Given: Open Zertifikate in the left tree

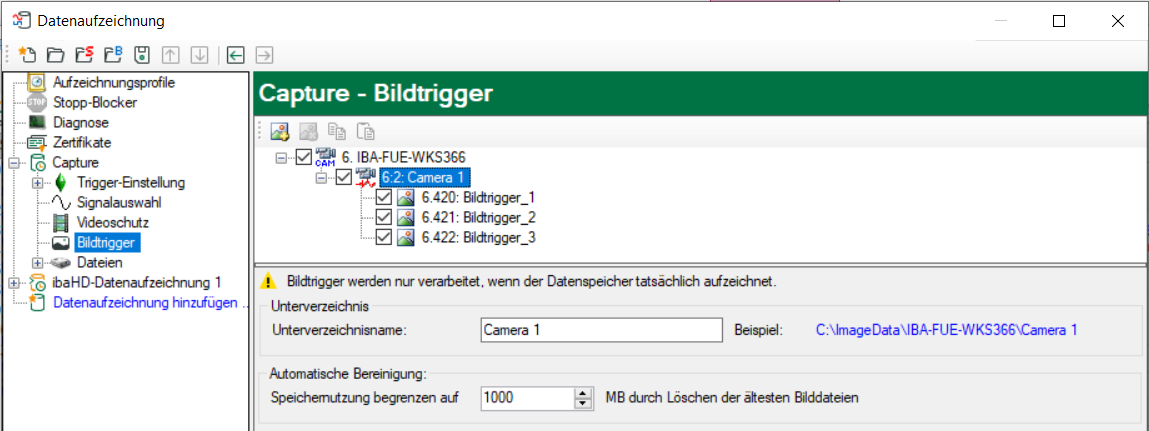Looking at the screenshot, I should pyautogui.click(x=82, y=142).
